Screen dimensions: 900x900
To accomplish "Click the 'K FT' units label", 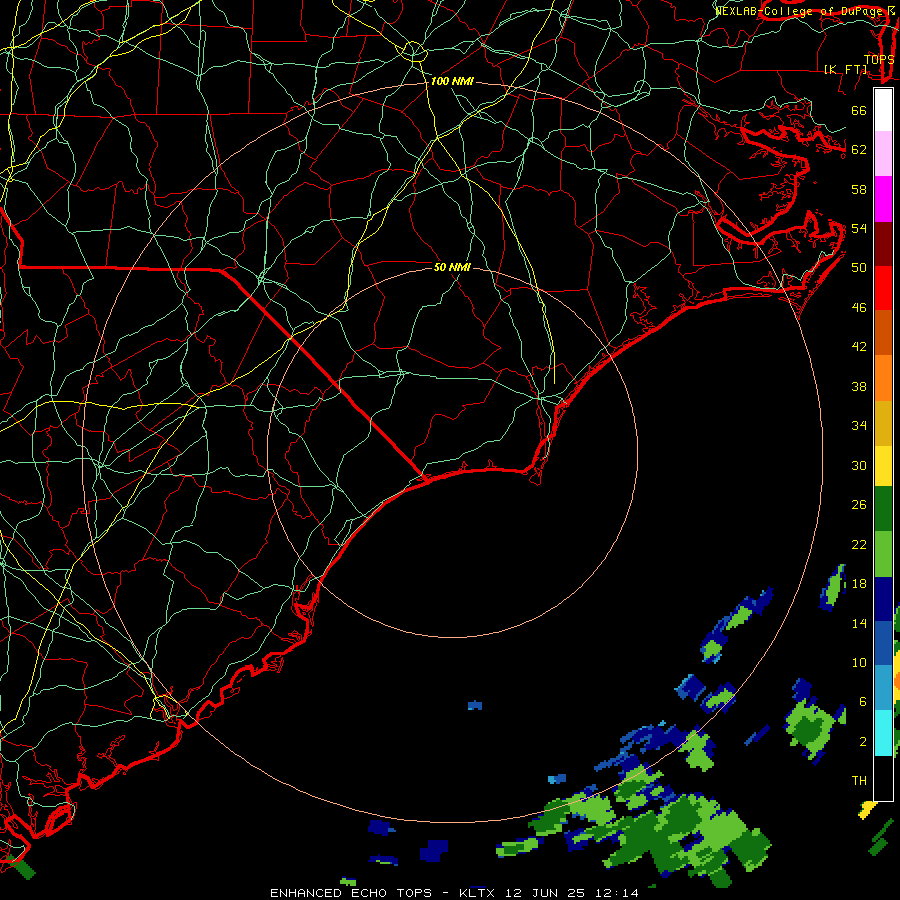I will coord(846,69).
